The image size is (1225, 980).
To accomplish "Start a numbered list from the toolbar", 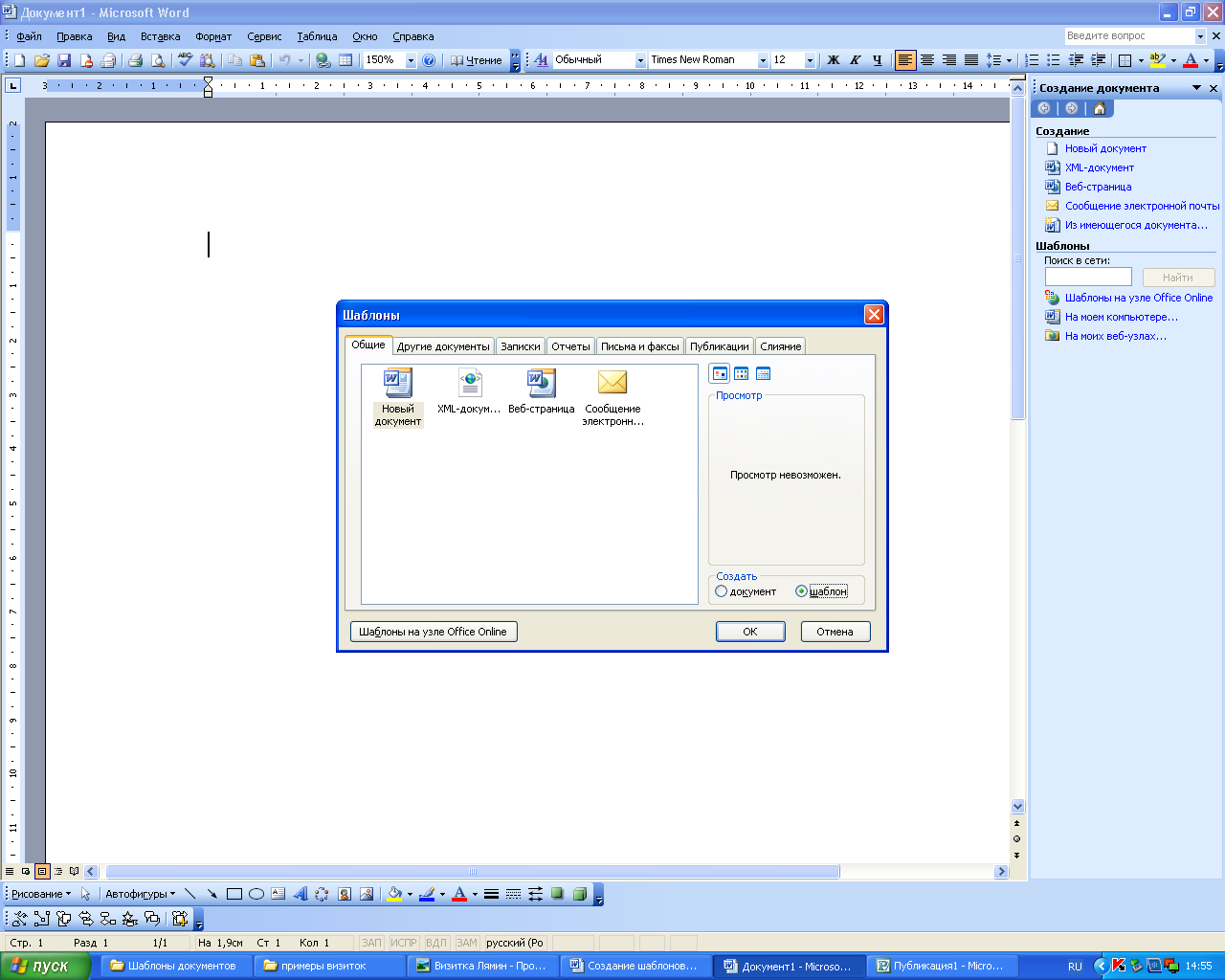I will [x=1032, y=60].
